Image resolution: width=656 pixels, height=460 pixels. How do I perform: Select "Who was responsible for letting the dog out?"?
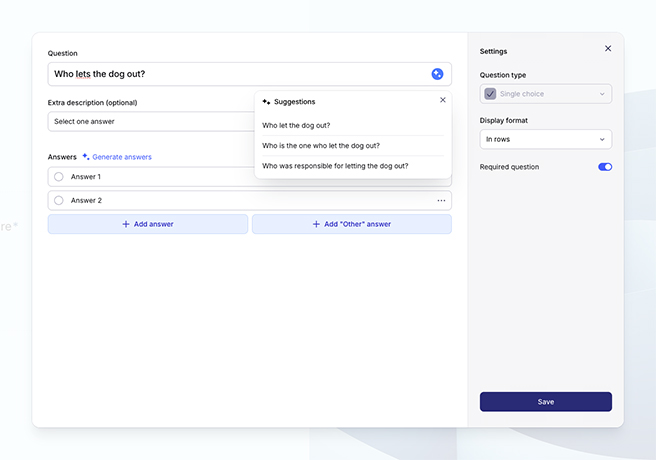pyautogui.click(x=335, y=166)
